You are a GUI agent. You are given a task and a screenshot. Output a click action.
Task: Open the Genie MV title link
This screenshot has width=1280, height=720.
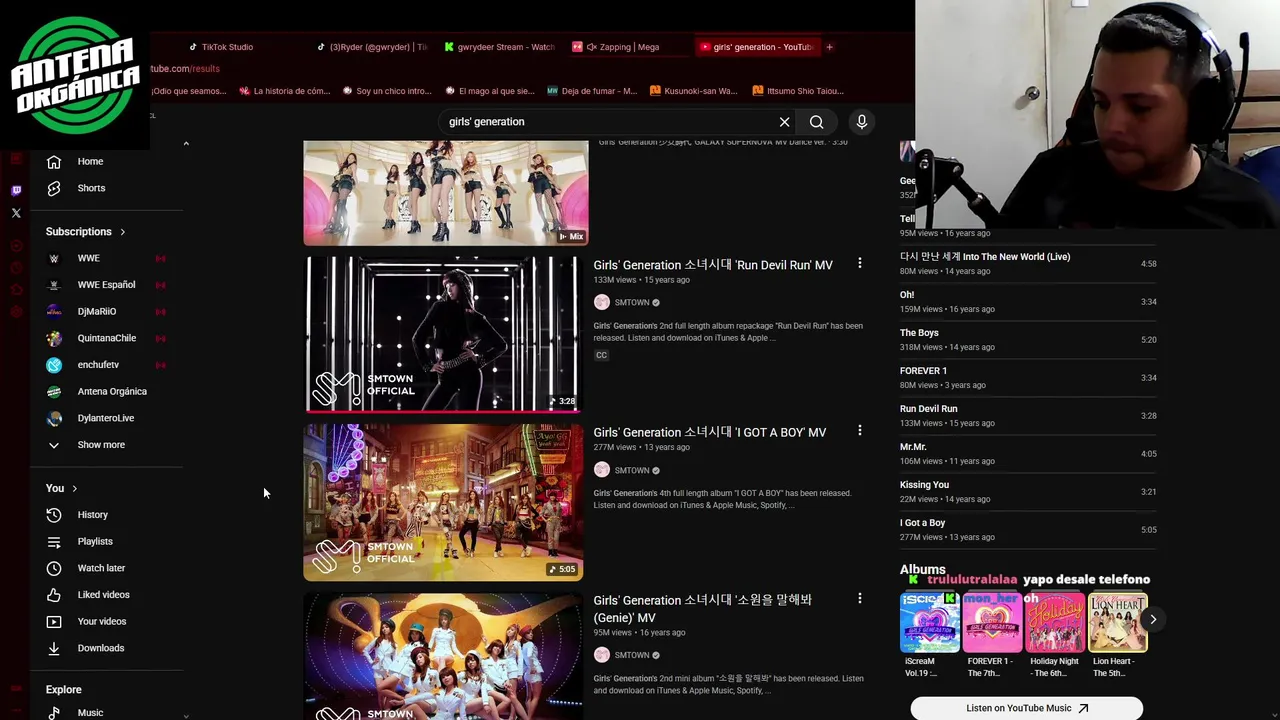tap(703, 608)
